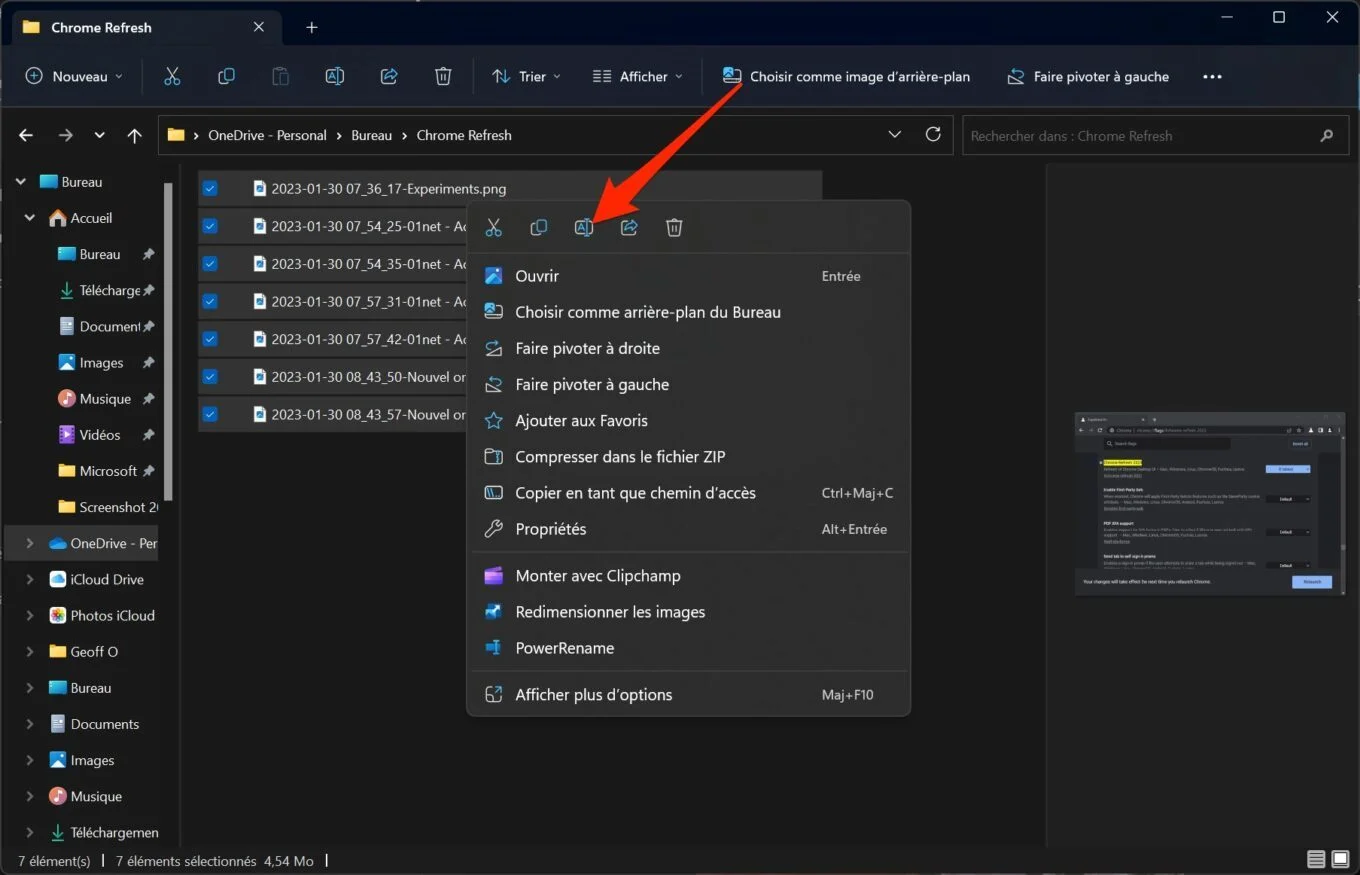
Task: Expand the Geoff O tree node
Action: tap(30, 652)
